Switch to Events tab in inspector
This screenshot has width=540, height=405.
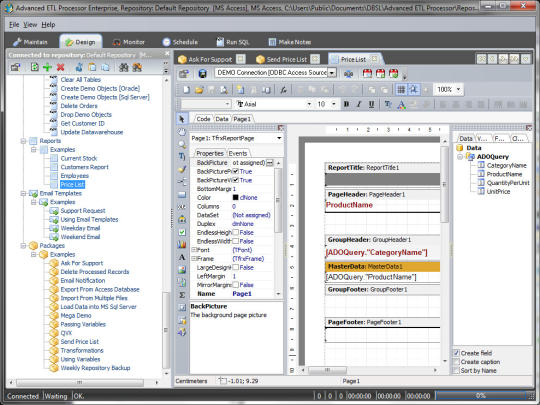click(x=238, y=153)
